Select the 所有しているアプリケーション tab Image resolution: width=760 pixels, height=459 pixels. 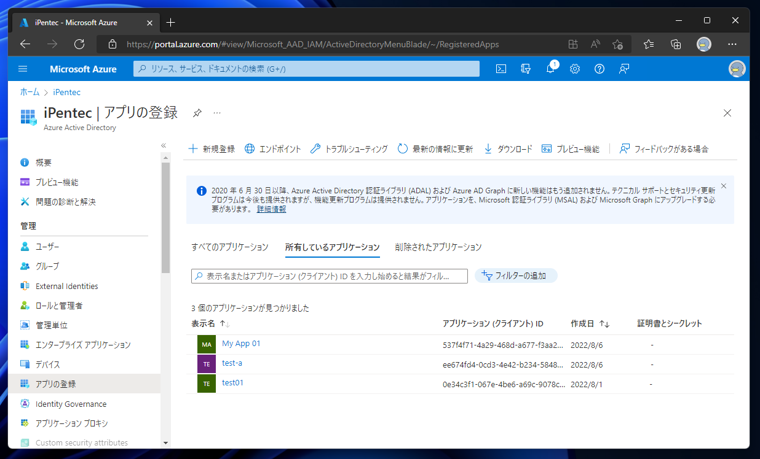(332, 247)
